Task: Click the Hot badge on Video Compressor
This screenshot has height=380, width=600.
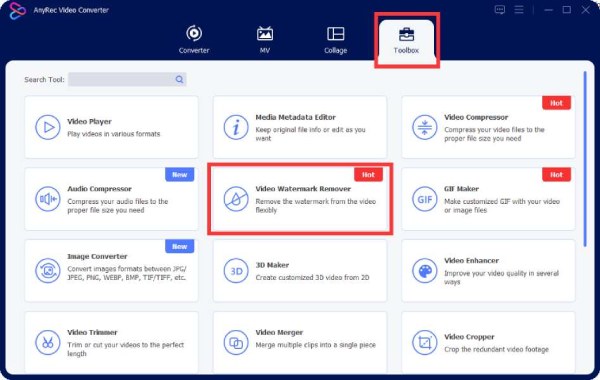Action: 556,103
